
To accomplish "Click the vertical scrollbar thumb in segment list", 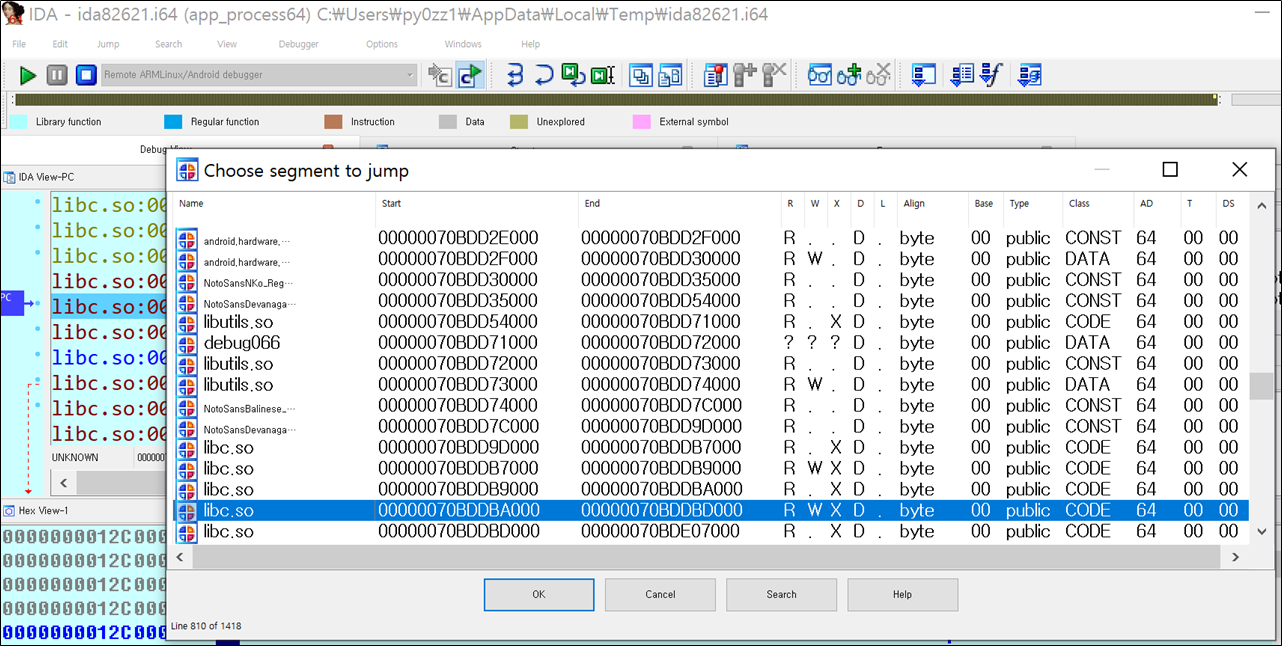I will click(1261, 386).
